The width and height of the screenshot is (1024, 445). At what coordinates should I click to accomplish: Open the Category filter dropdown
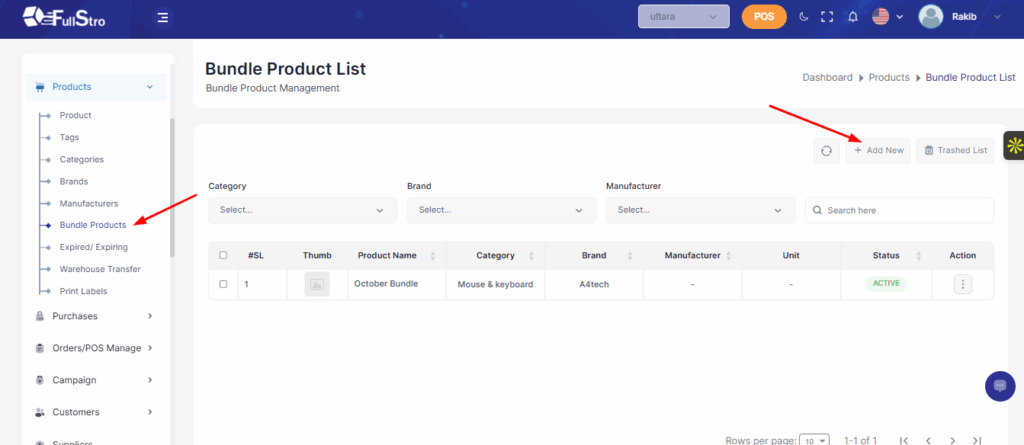pos(302,210)
